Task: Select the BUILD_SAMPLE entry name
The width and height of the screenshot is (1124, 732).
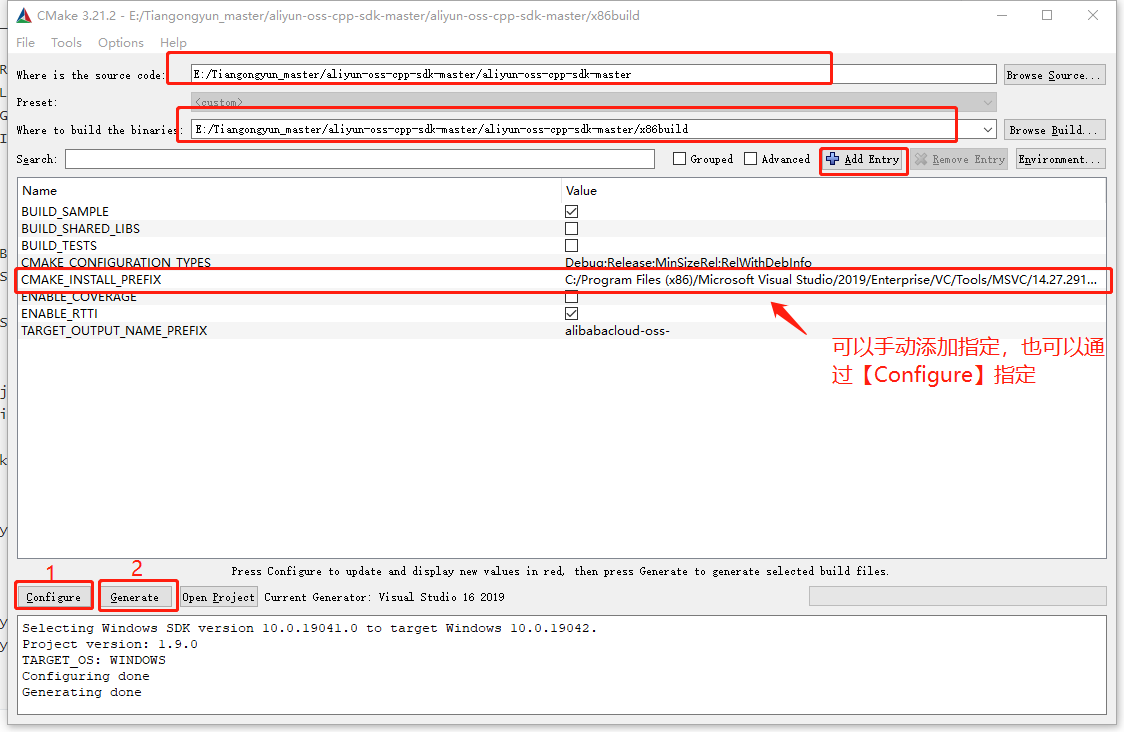Action: [x=65, y=211]
